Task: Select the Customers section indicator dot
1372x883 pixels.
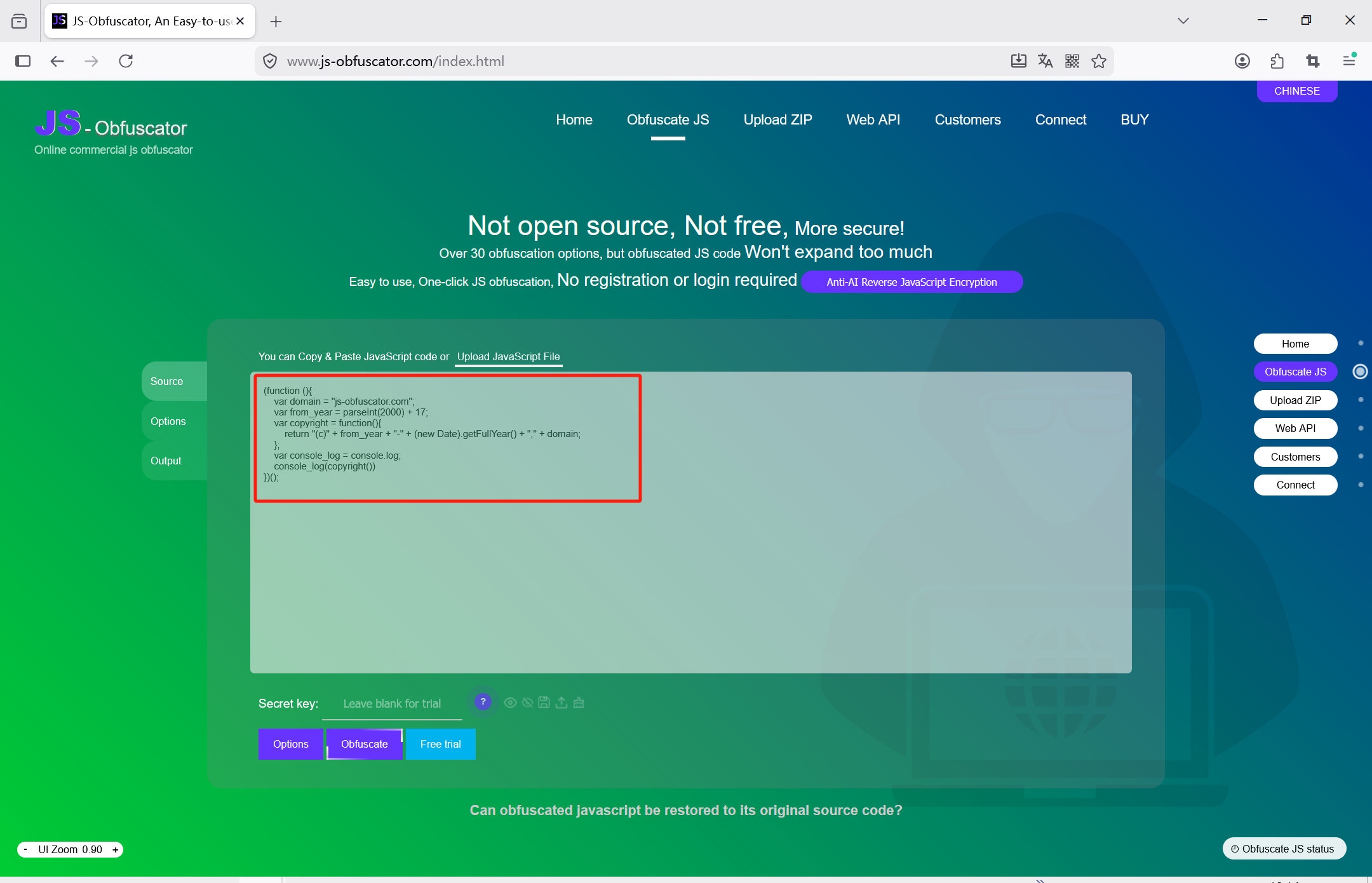Action: [1361, 456]
